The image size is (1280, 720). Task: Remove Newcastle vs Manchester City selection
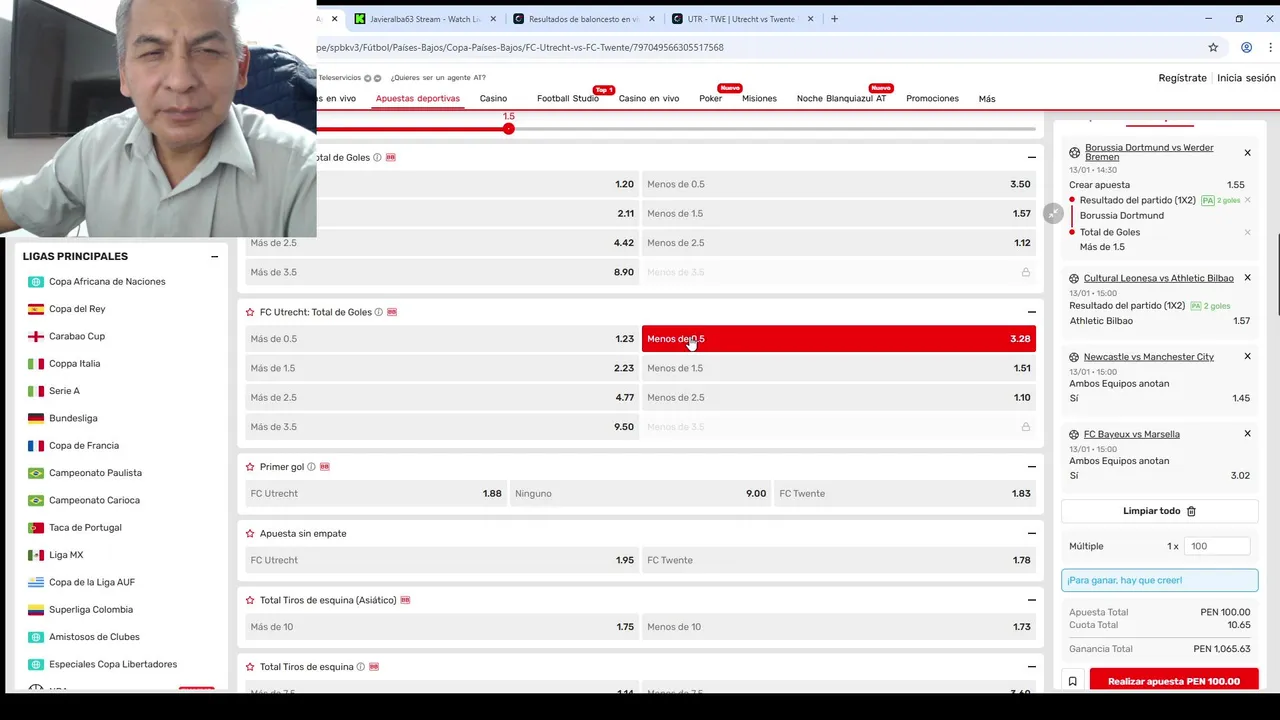[1247, 356]
